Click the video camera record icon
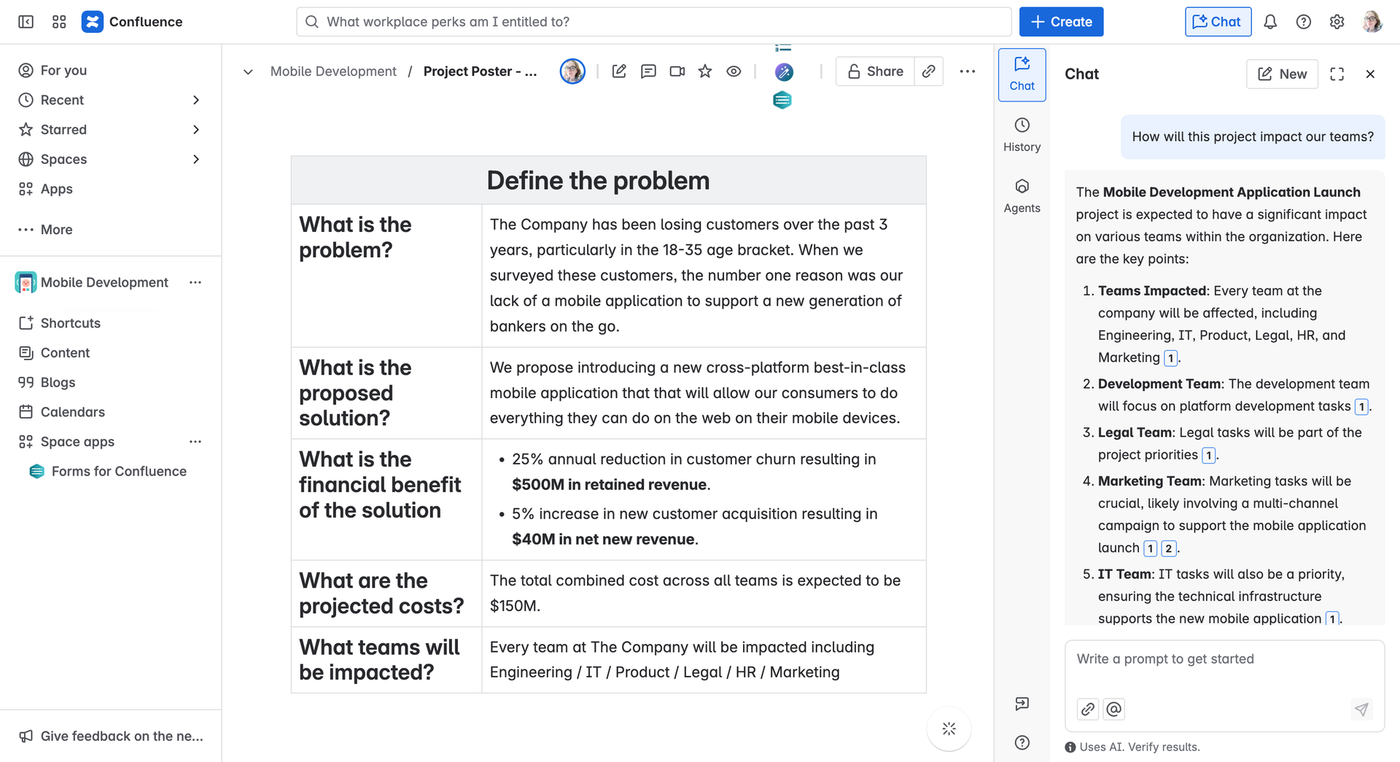 (x=677, y=72)
